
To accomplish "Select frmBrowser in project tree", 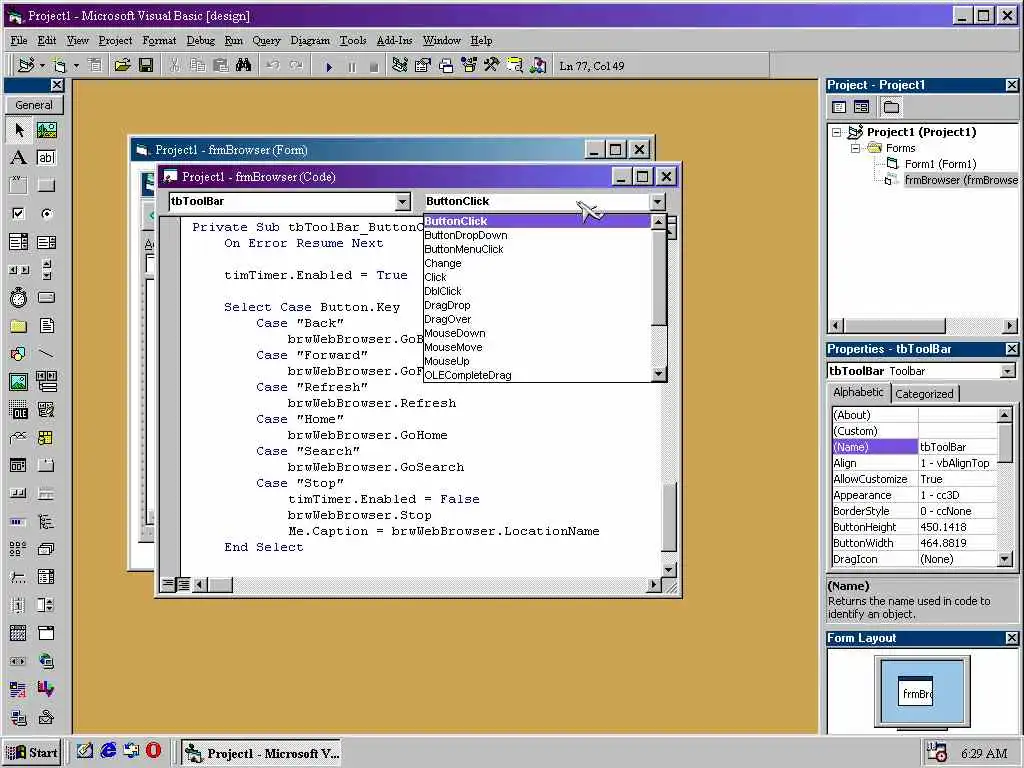I will click(x=959, y=180).
